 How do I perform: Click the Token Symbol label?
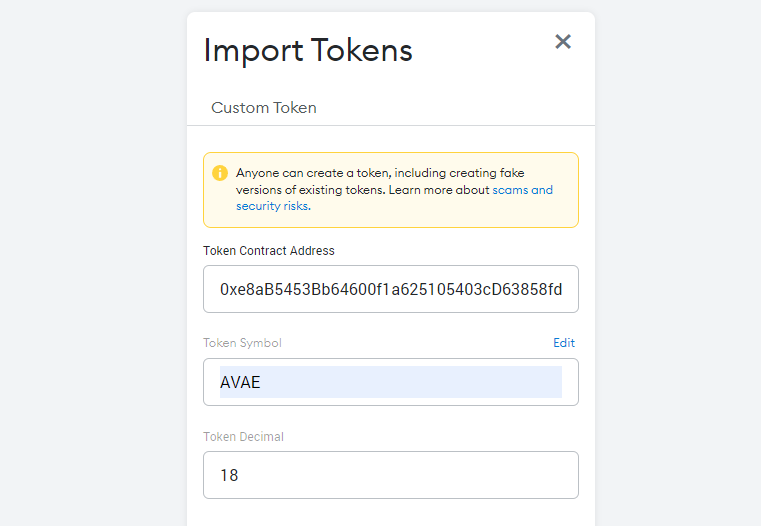[x=242, y=343]
